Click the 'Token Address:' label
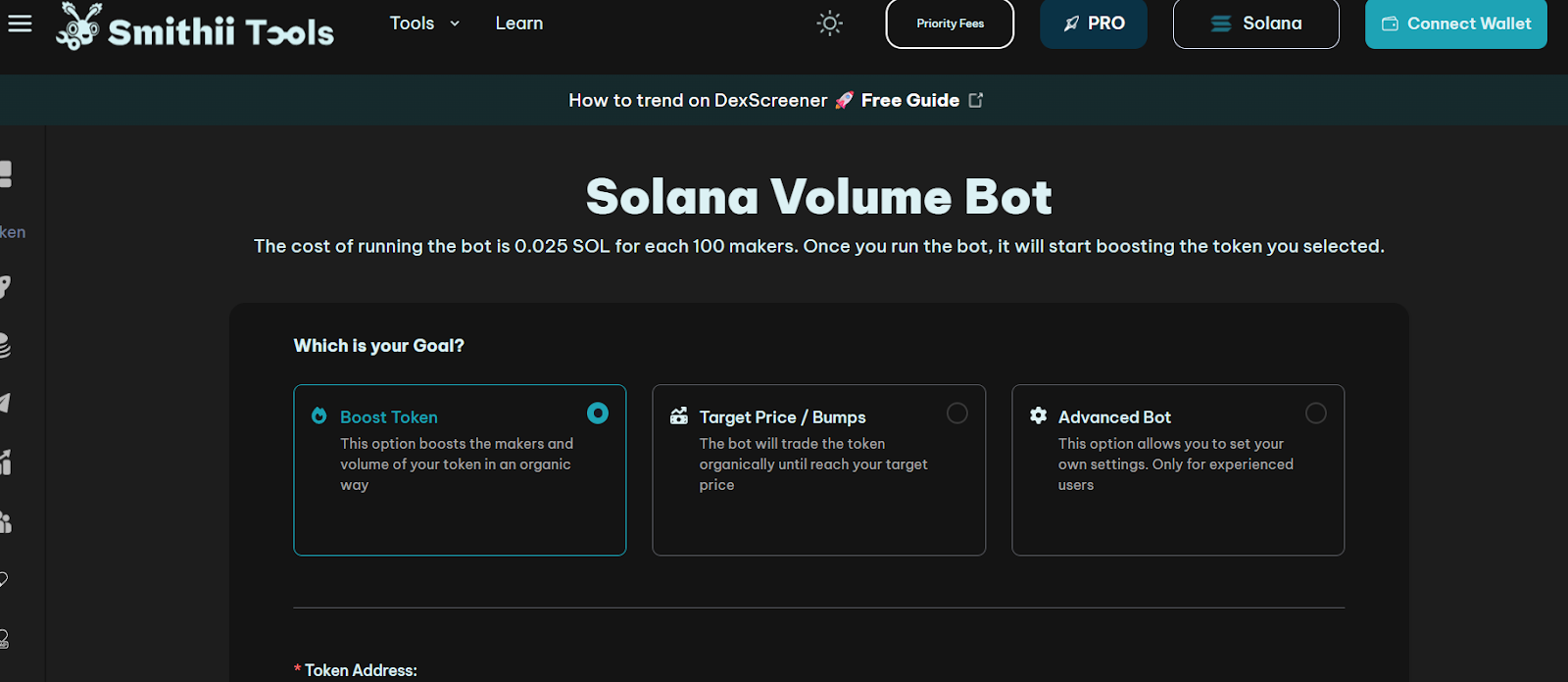Screen dimensions: 1568x682 361,670
